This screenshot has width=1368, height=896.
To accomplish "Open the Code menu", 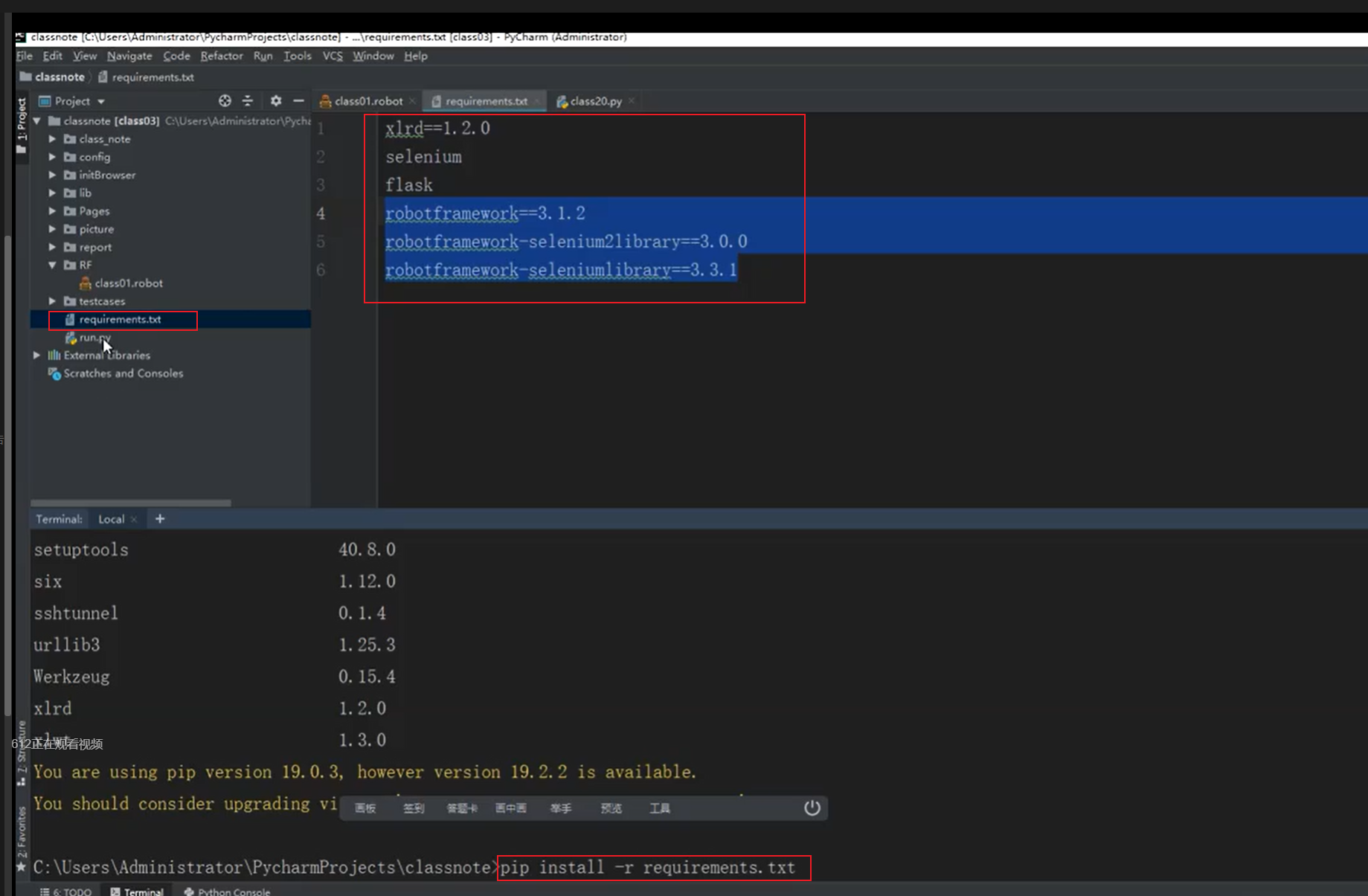I will (176, 56).
